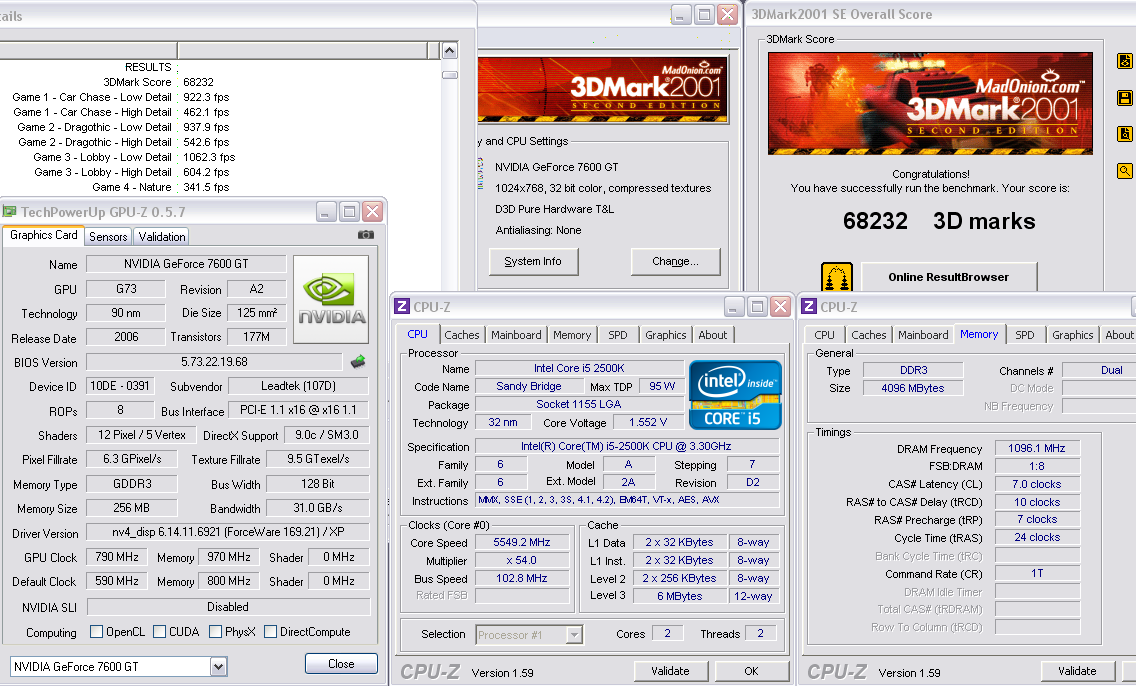Image resolution: width=1136 pixels, height=686 pixels.
Task: Open the NVIDIA GeForce 7600 GT card dropdown
Action: coord(218,666)
